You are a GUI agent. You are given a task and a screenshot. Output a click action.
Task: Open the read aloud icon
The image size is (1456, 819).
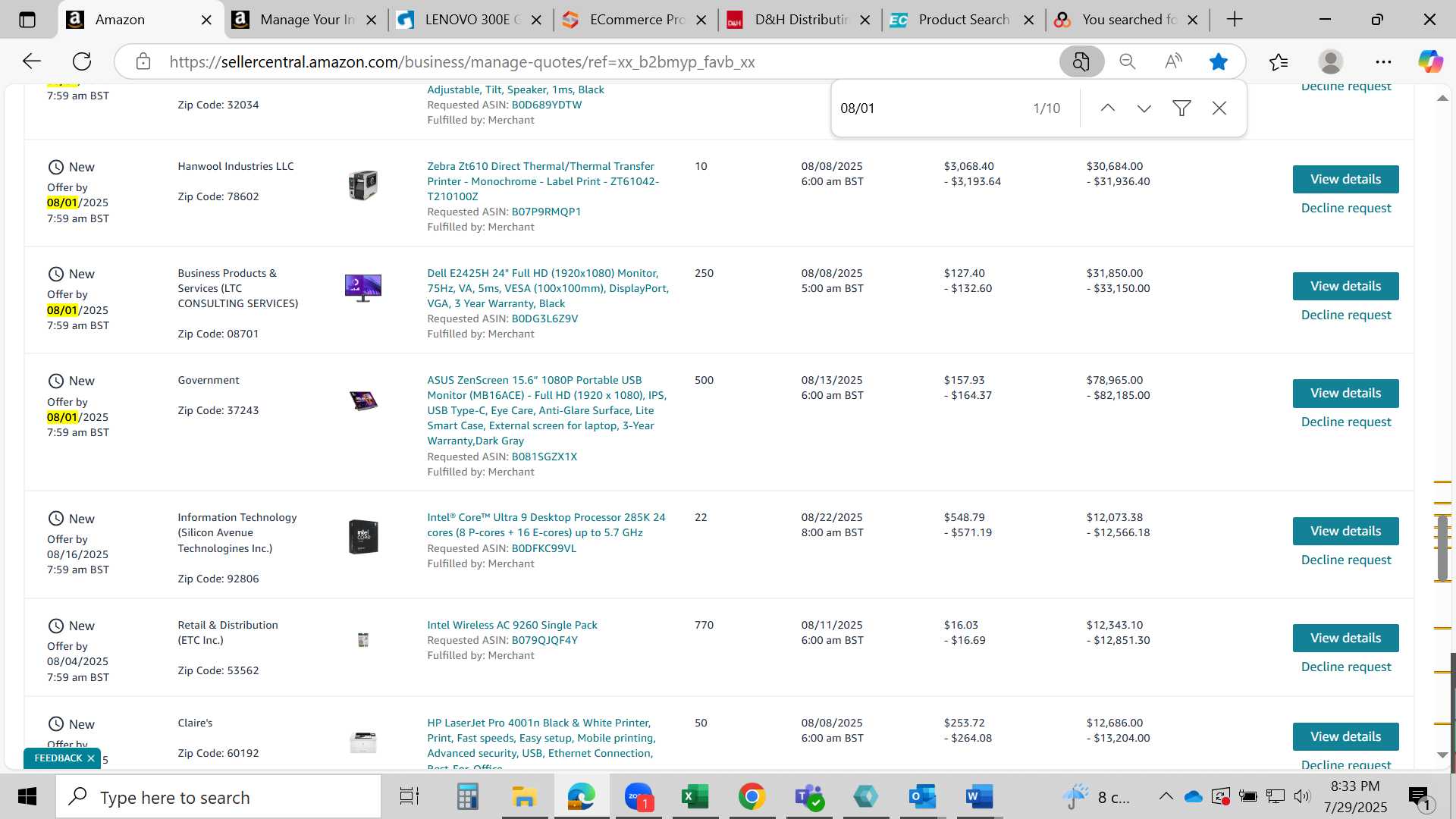1173,61
